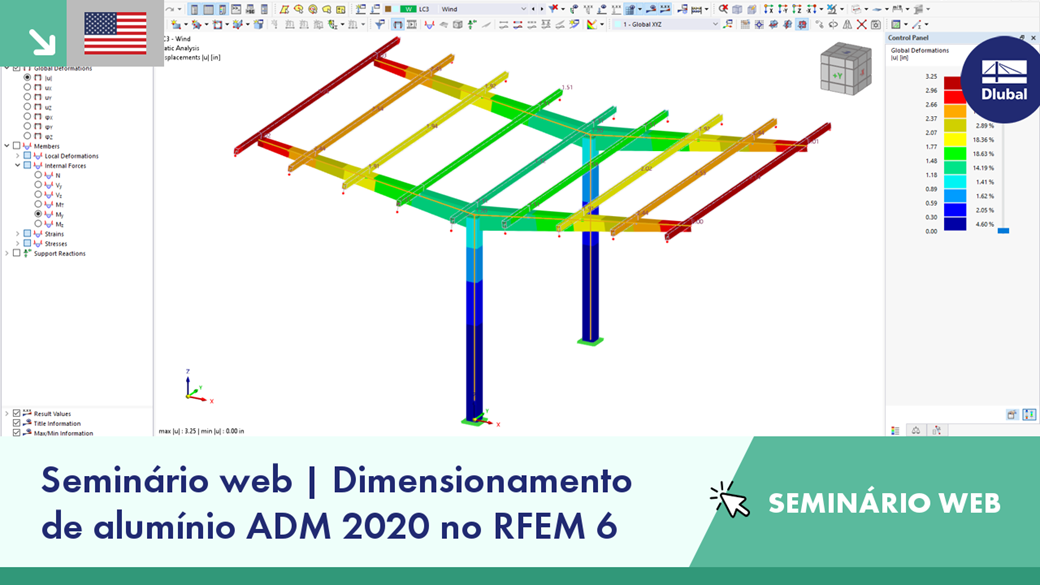1040x585 pixels.
Task: Click the red X delete icon in second toolbar
Action: tap(862, 25)
